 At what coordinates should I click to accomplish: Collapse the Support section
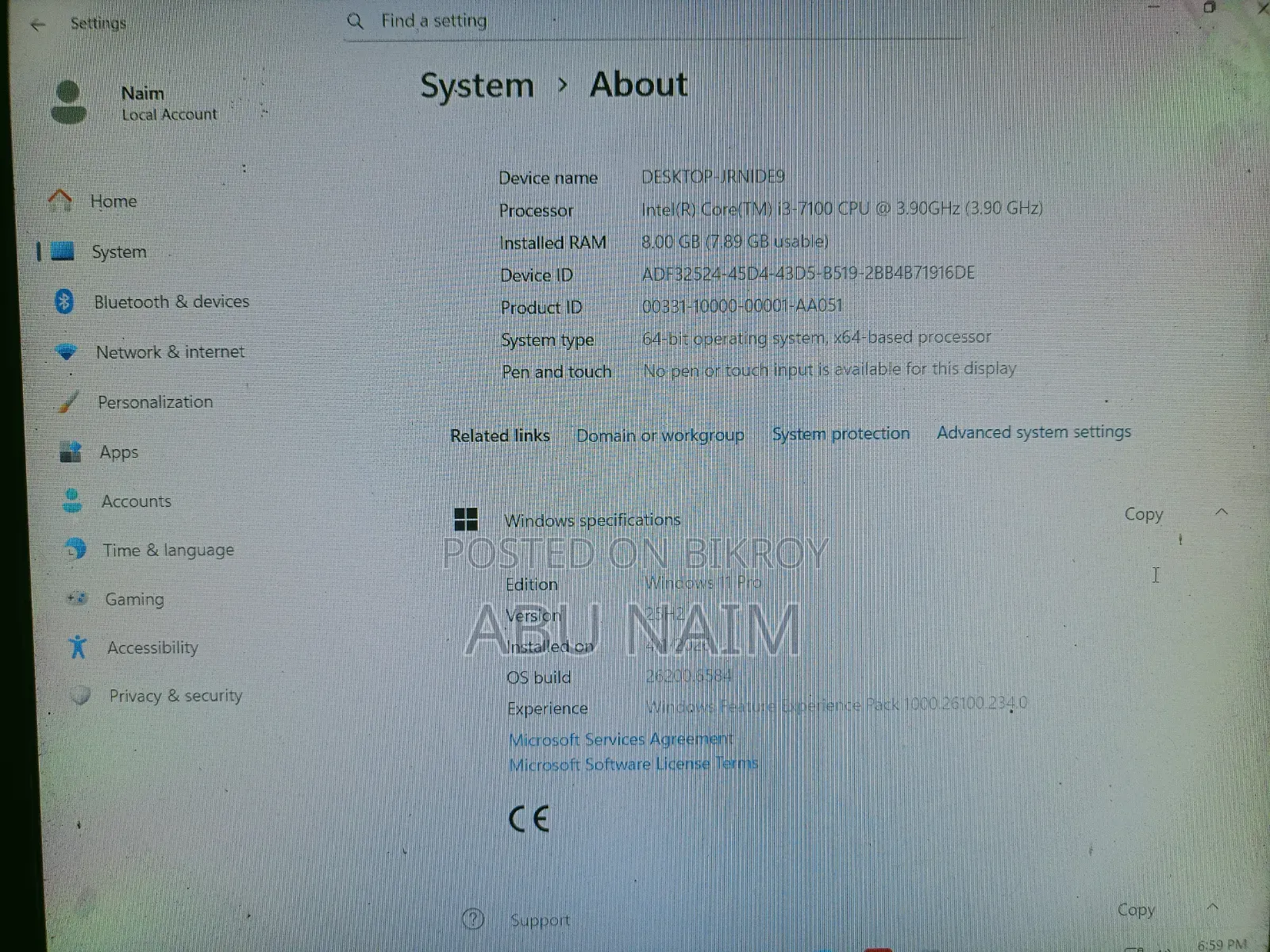click(x=1212, y=907)
